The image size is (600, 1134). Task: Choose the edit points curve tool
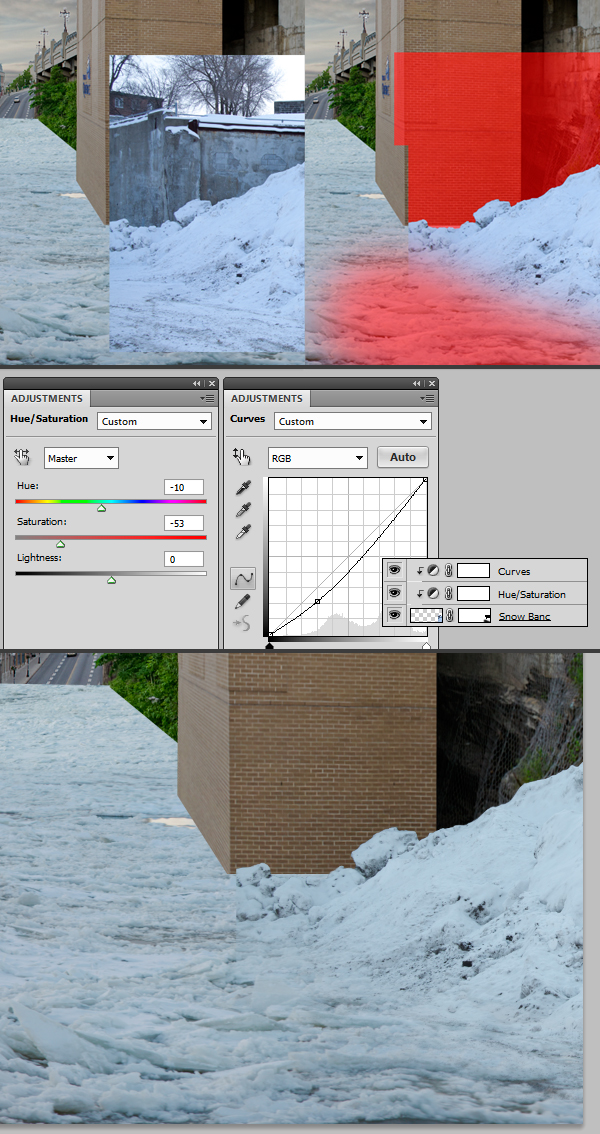point(243,578)
